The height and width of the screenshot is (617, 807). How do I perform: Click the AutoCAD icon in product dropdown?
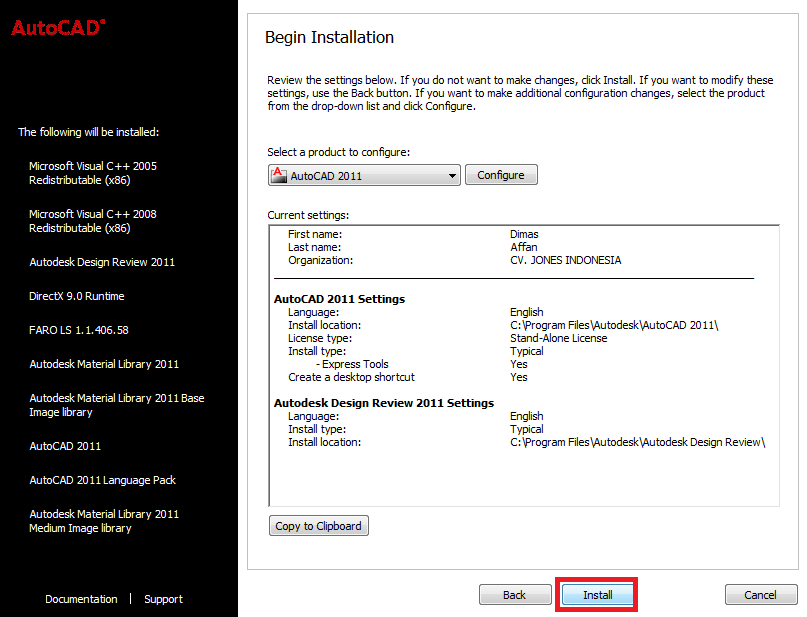tap(279, 175)
